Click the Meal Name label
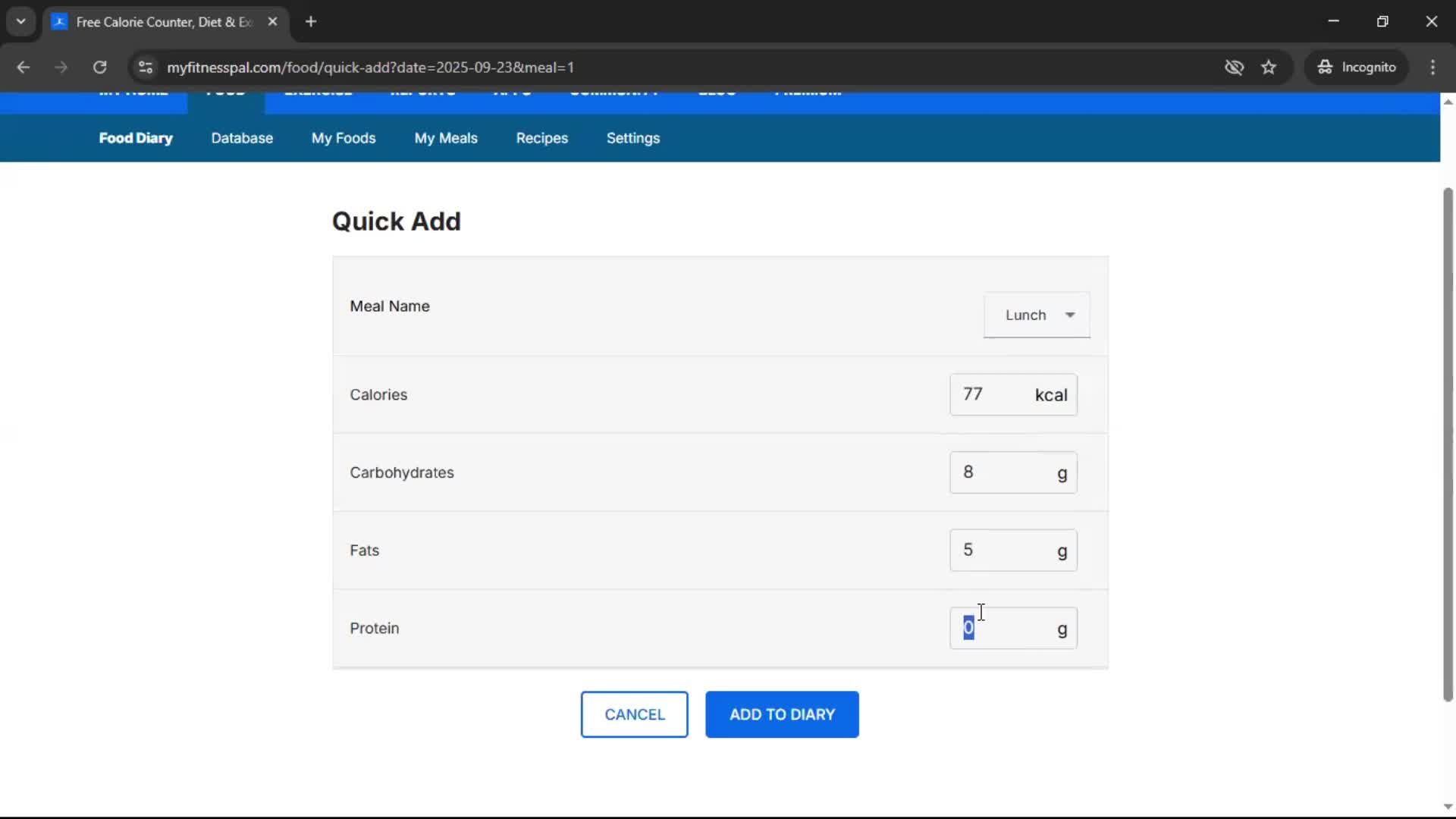Viewport: 1456px width, 819px height. (390, 306)
